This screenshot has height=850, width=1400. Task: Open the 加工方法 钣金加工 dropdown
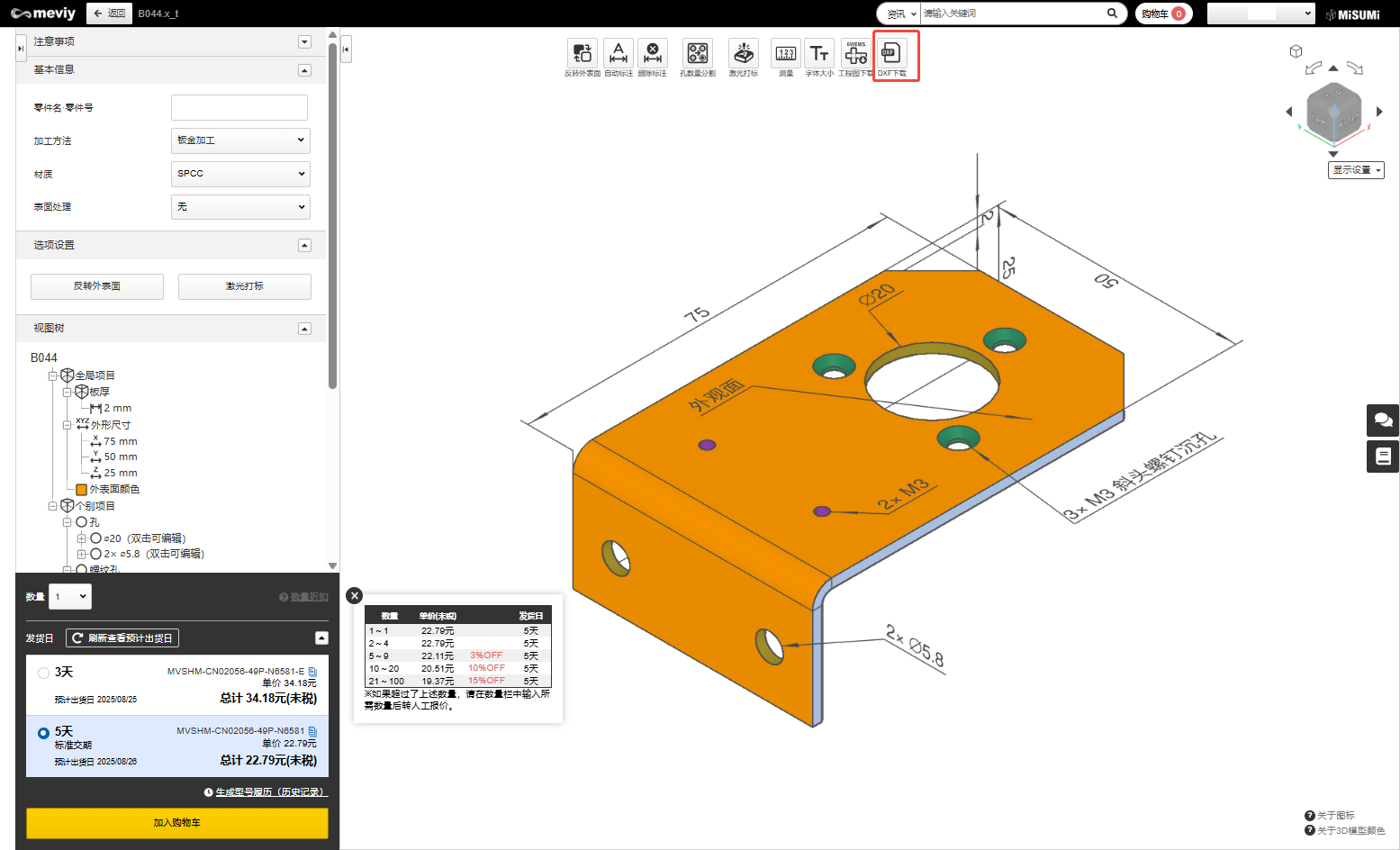pyautogui.click(x=240, y=140)
